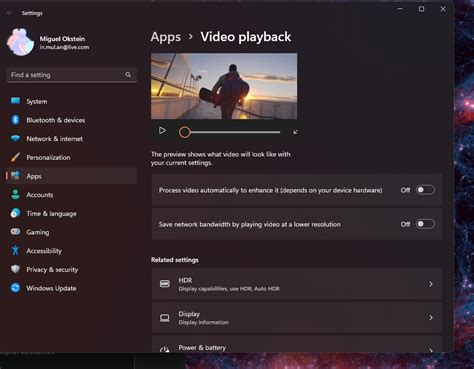Go to Windows Update page
The height and width of the screenshot is (369, 474).
coord(71,288)
